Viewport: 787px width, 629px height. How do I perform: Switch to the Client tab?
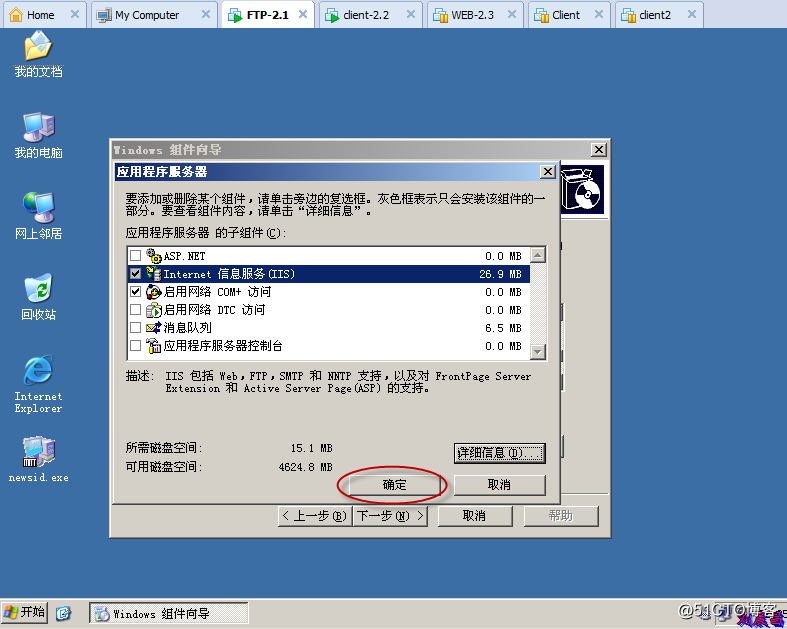tap(569, 15)
